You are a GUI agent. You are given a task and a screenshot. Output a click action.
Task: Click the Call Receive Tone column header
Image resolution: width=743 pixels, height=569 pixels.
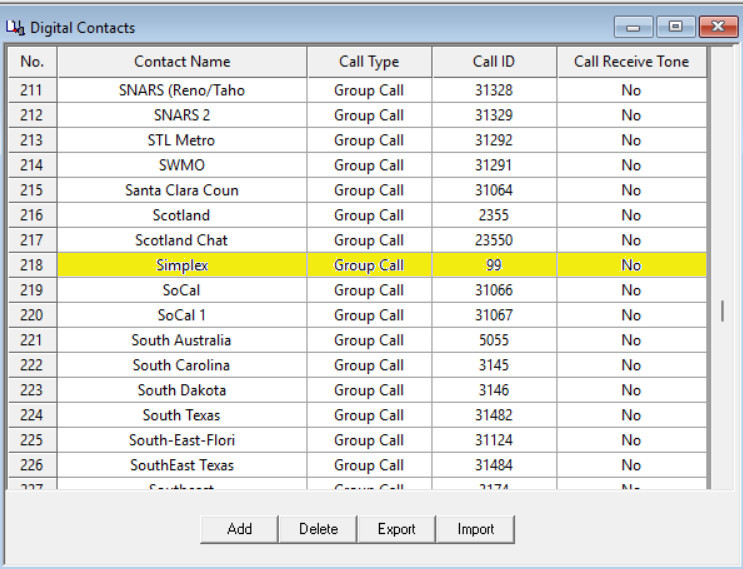(631, 62)
